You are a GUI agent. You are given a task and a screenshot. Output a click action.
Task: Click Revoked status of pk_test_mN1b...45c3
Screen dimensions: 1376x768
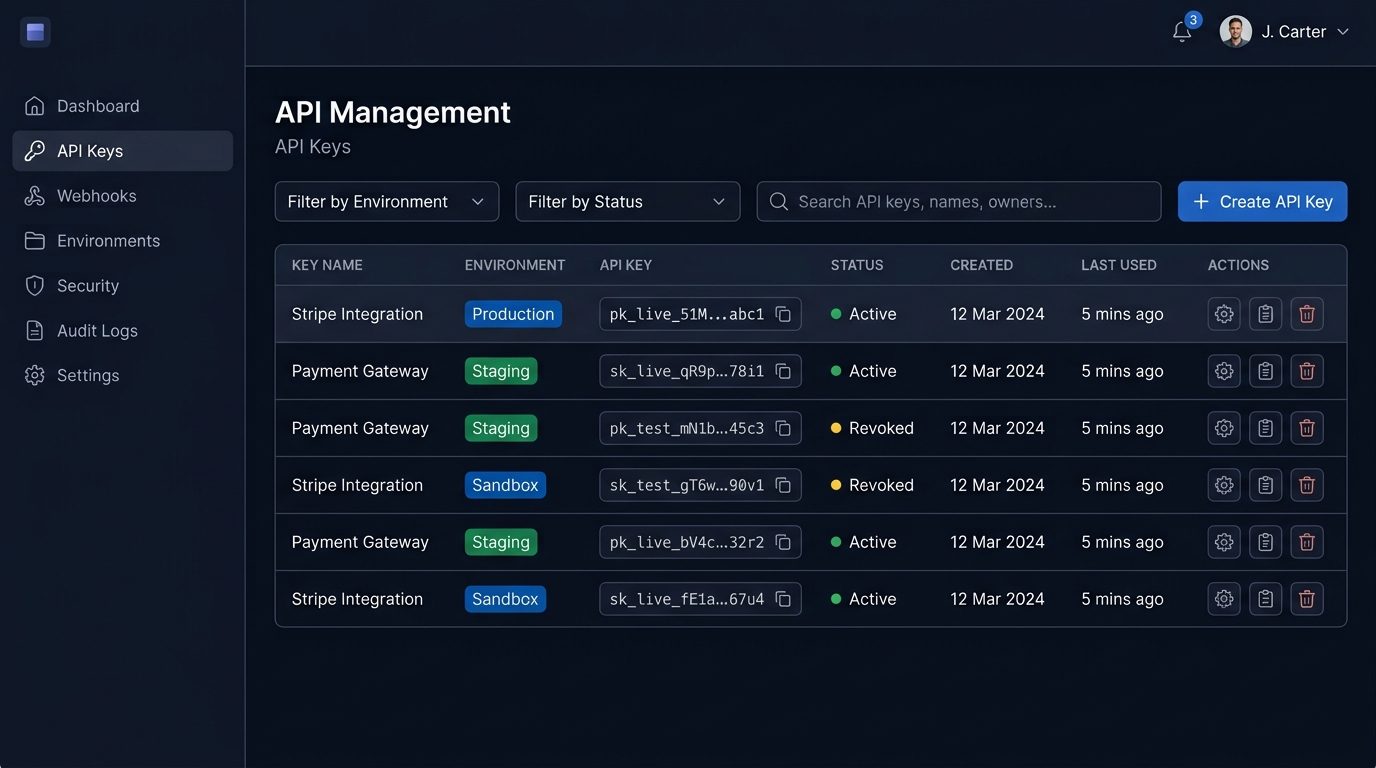(x=872, y=428)
